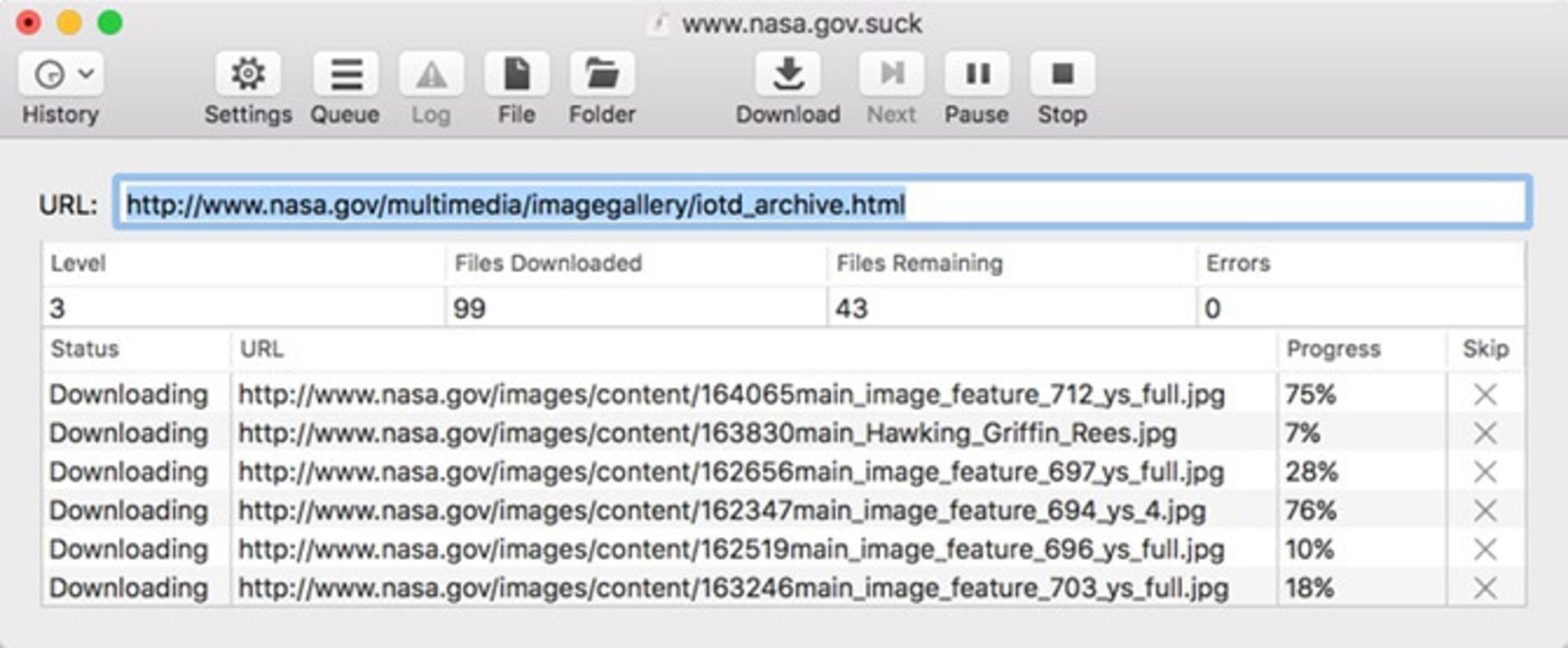Image resolution: width=1568 pixels, height=648 pixels.
Task: Pause the current downloads
Action: 977,75
